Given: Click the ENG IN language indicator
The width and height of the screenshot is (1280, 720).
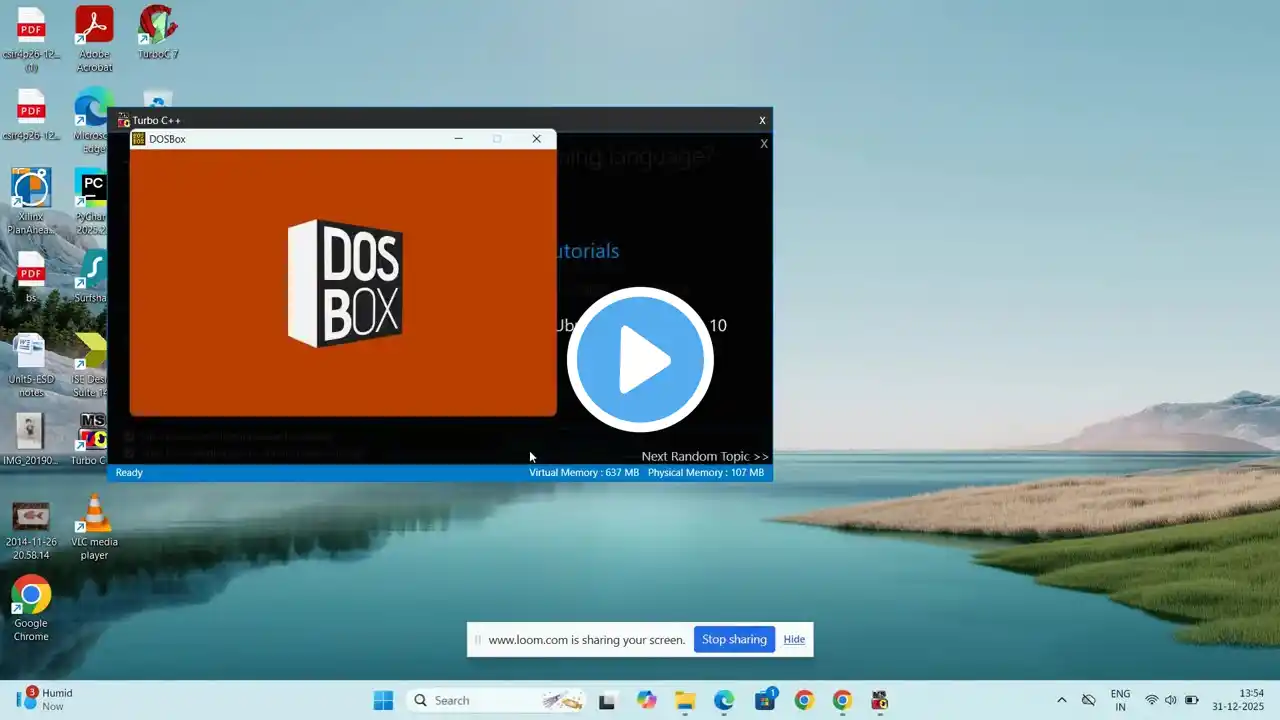Looking at the screenshot, I should (x=1121, y=700).
